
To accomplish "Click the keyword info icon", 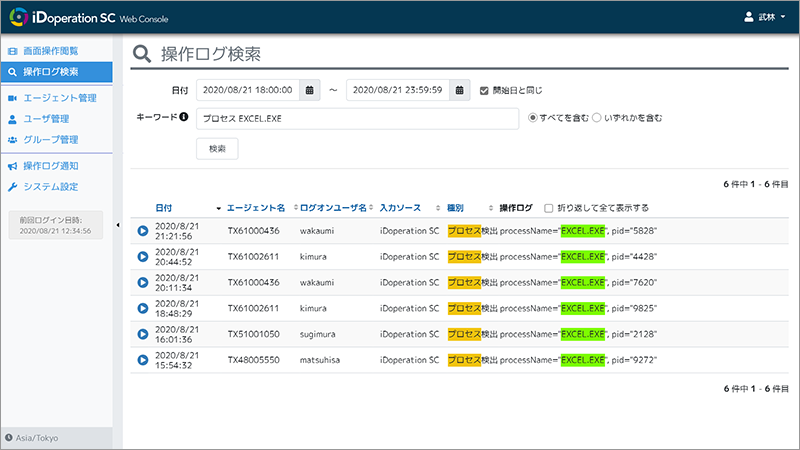I will 184,117.
